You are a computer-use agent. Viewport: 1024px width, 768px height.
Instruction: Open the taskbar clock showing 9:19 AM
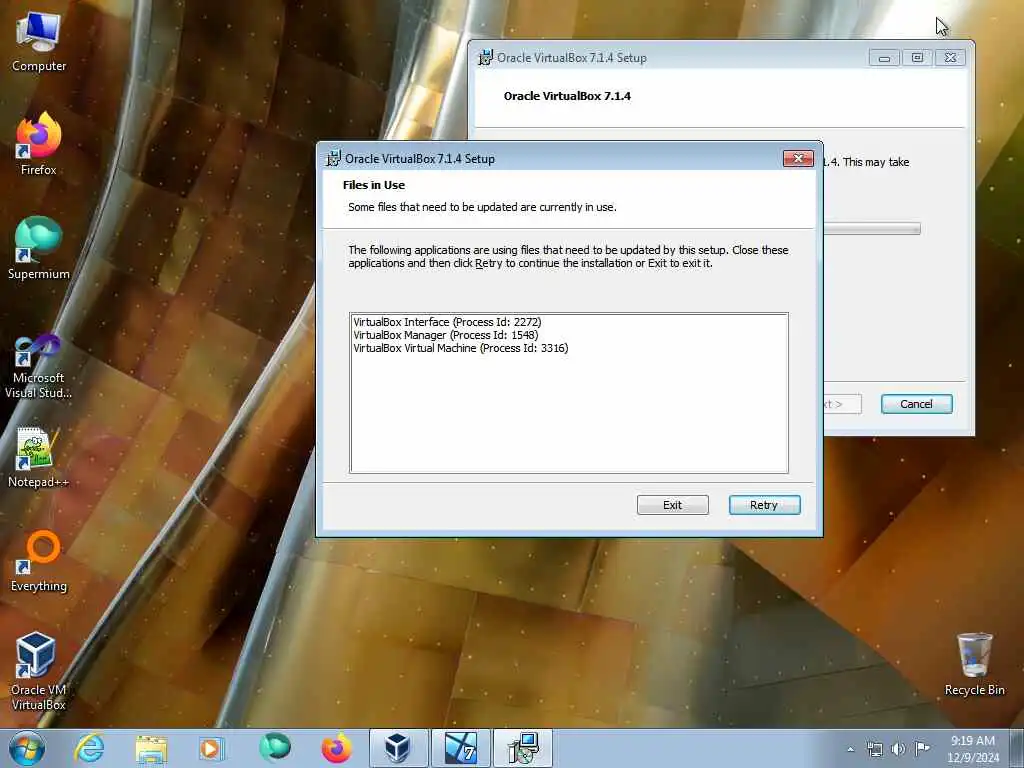pyautogui.click(x=973, y=748)
